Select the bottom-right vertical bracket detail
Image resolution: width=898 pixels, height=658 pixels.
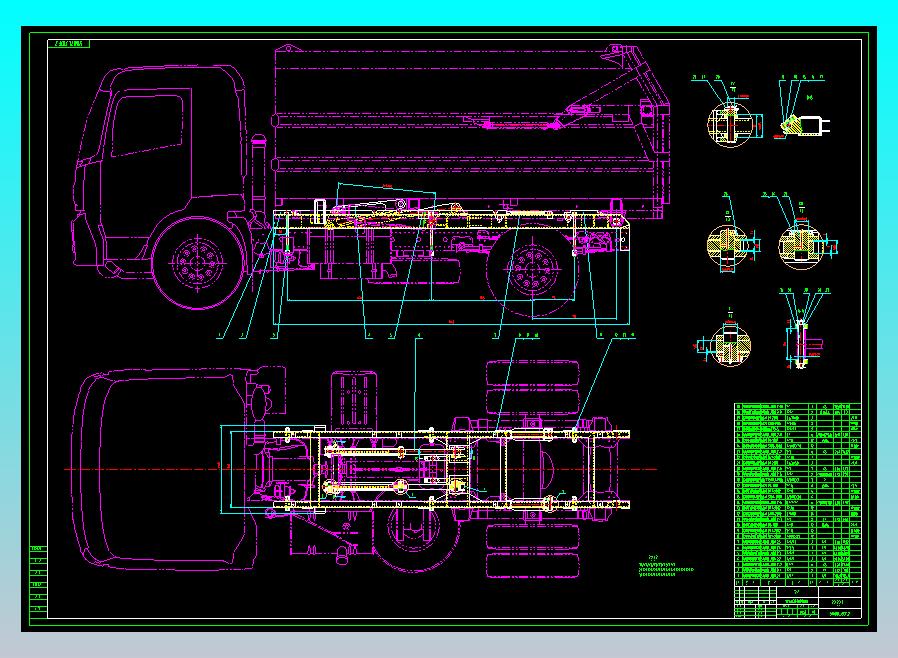(x=802, y=344)
